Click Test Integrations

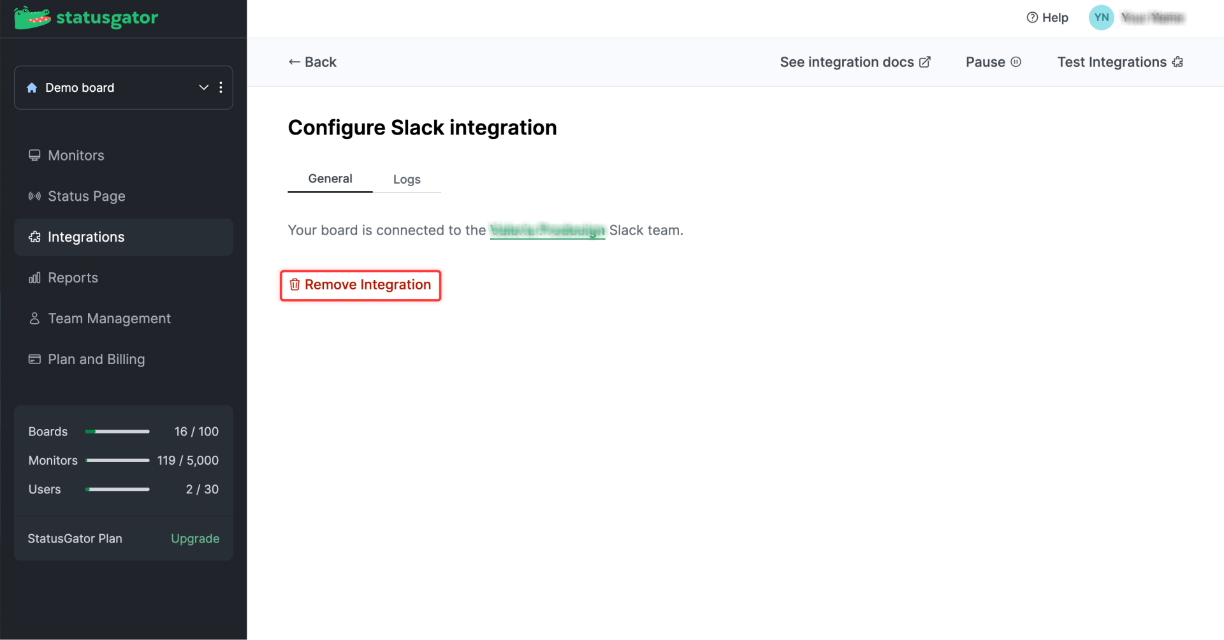[x=1120, y=62]
